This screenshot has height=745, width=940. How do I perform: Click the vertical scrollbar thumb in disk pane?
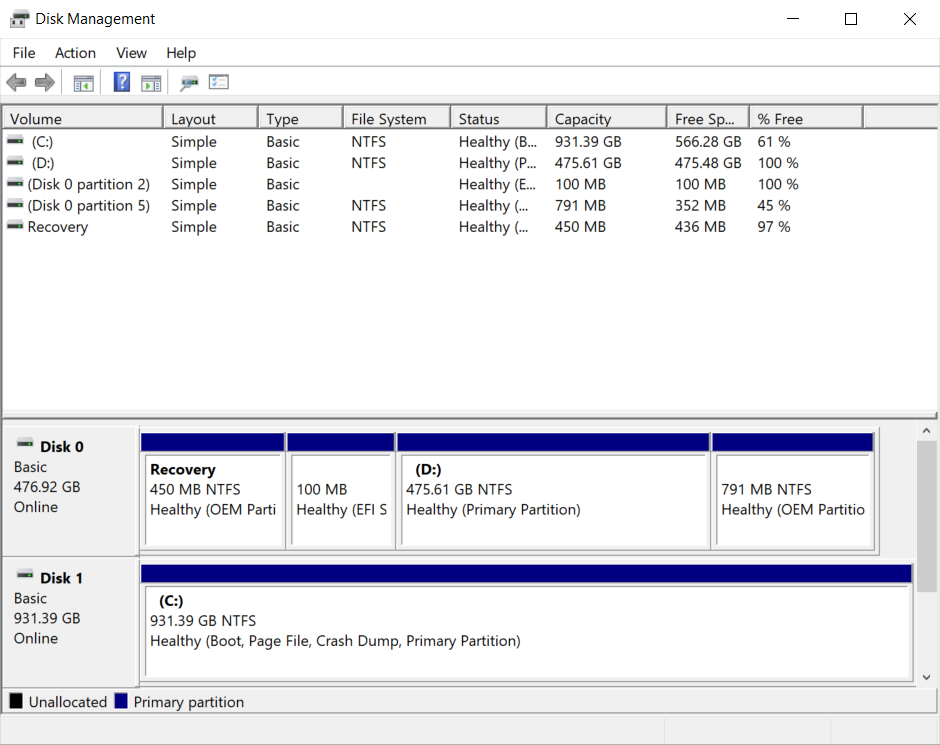[x=926, y=517]
